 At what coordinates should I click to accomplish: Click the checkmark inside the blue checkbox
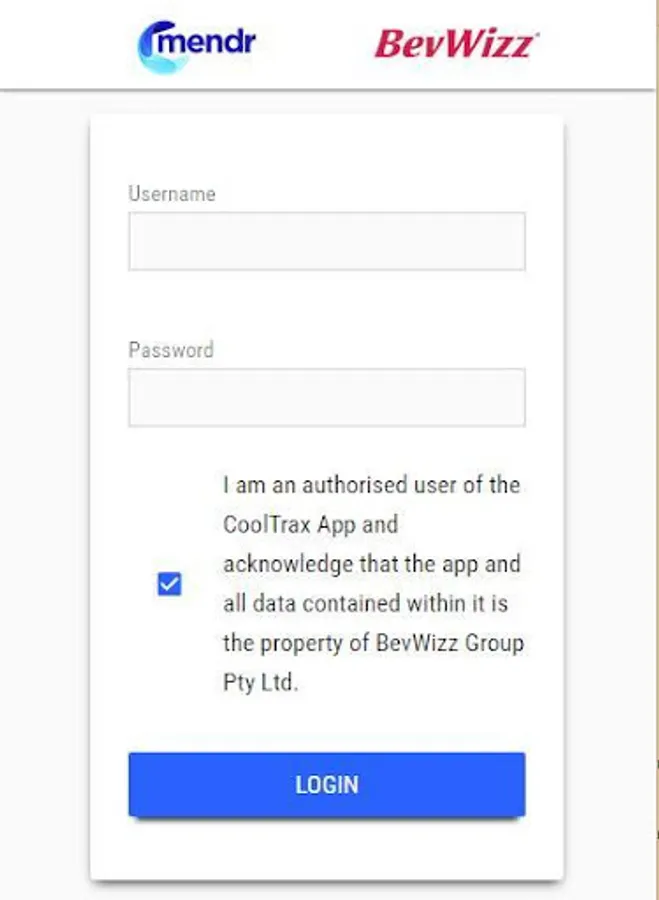point(170,584)
